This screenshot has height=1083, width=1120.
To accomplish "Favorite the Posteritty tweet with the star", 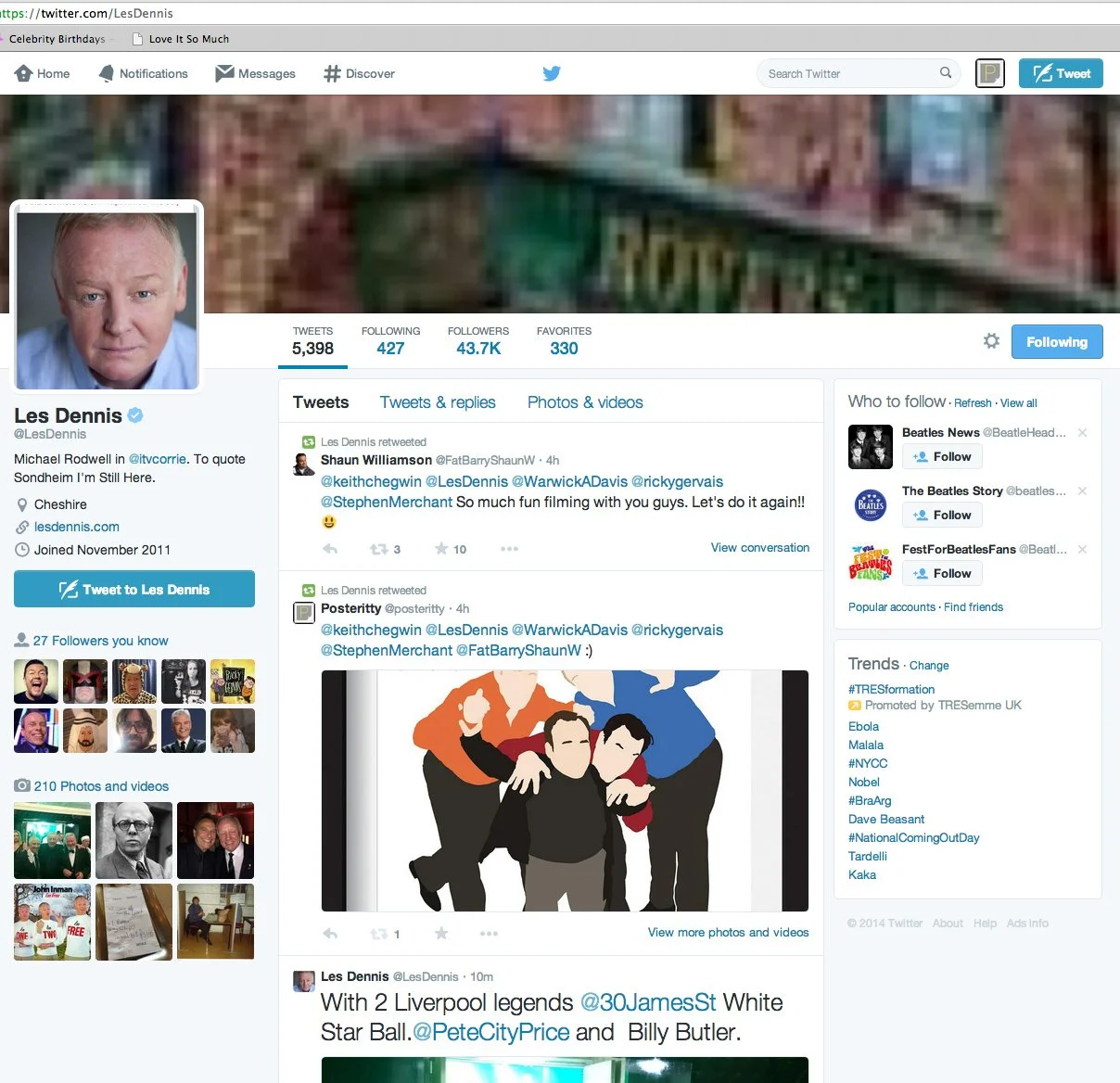I will (x=441, y=933).
